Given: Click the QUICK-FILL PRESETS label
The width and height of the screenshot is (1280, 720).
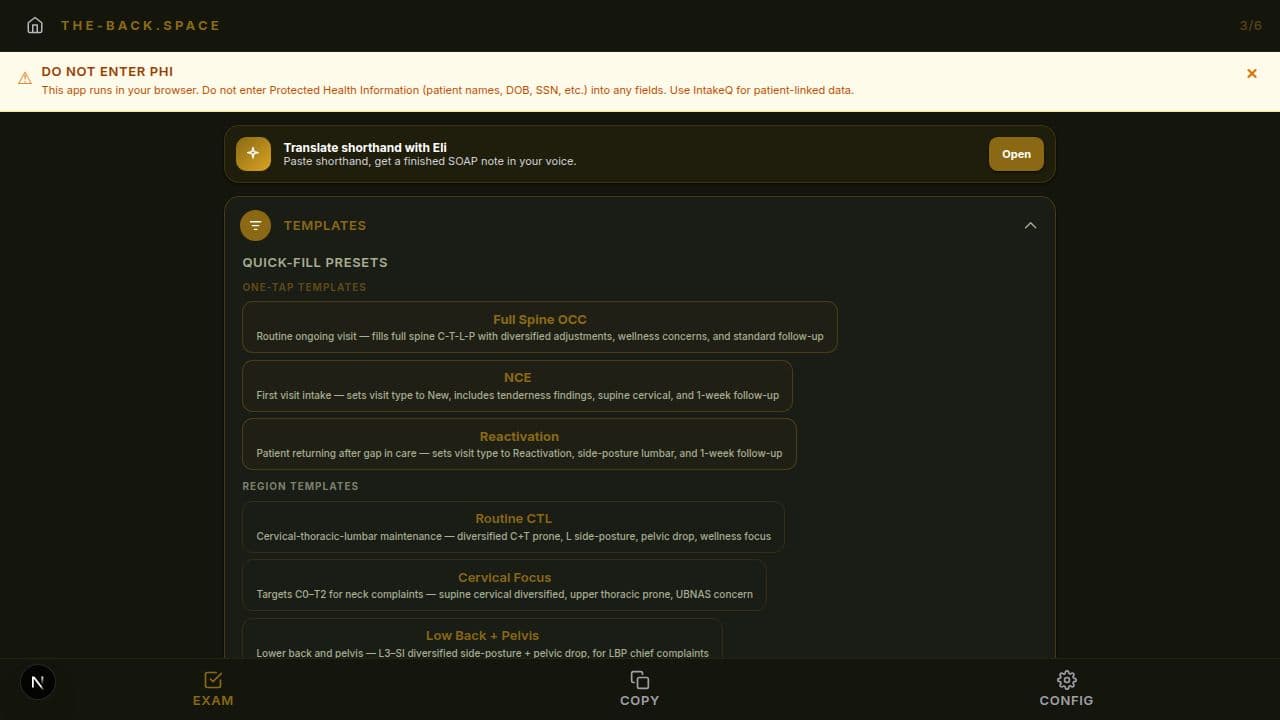Looking at the screenshot, I should click(x=315, y=262).
